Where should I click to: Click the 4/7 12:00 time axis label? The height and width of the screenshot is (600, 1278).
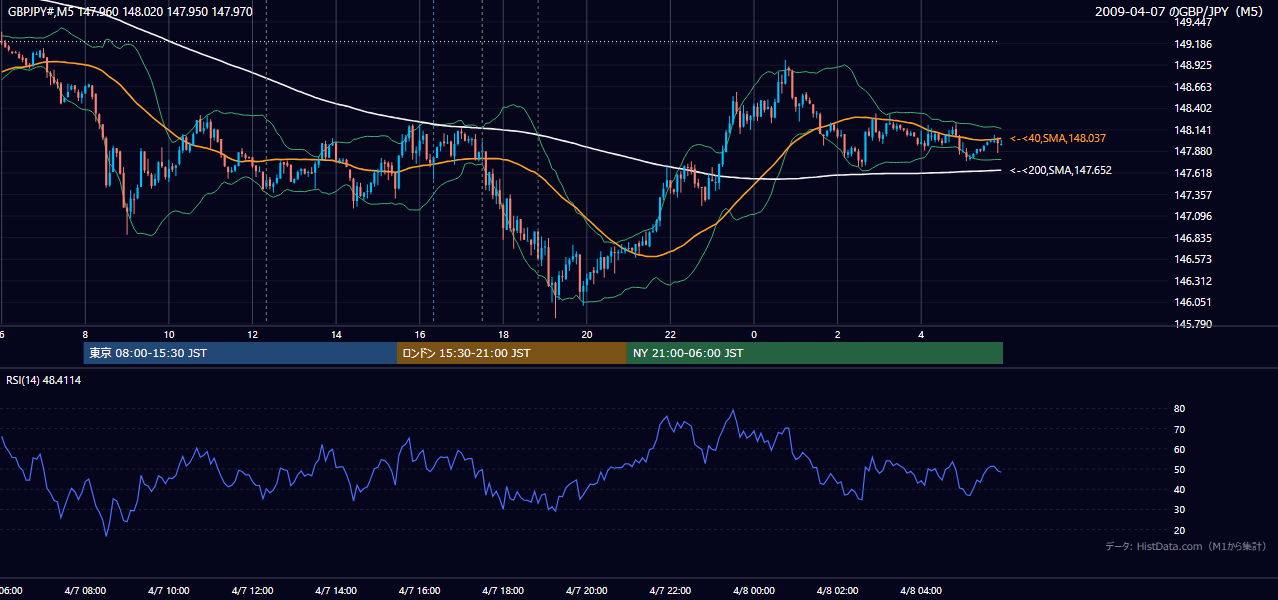pyautogui.click(x=252, y=590)
